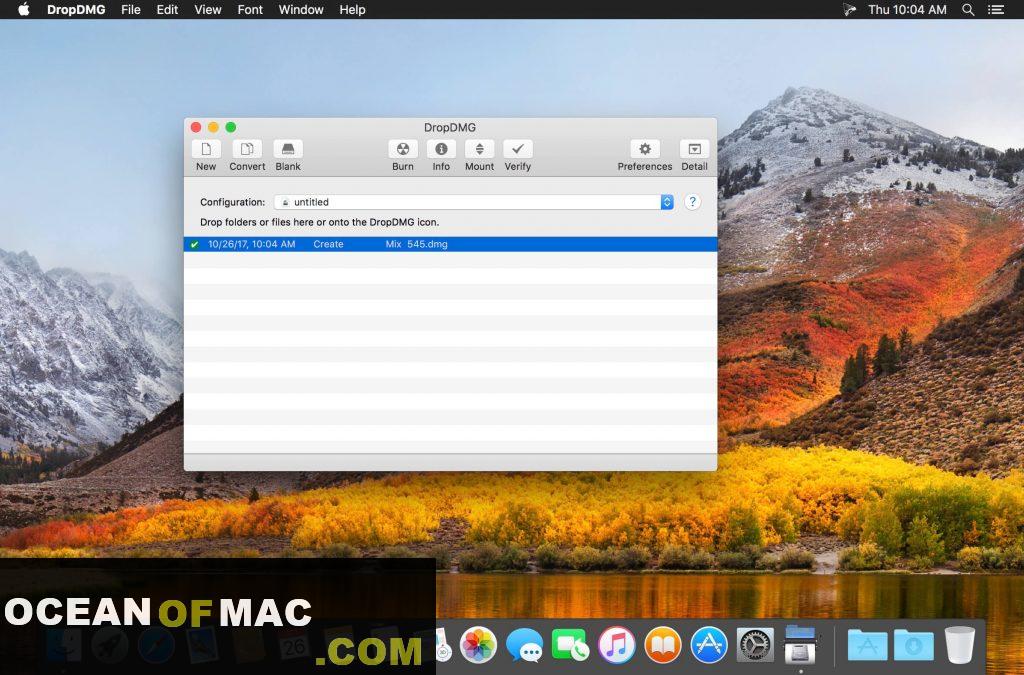Open the Edit menu

click(167, 10)
